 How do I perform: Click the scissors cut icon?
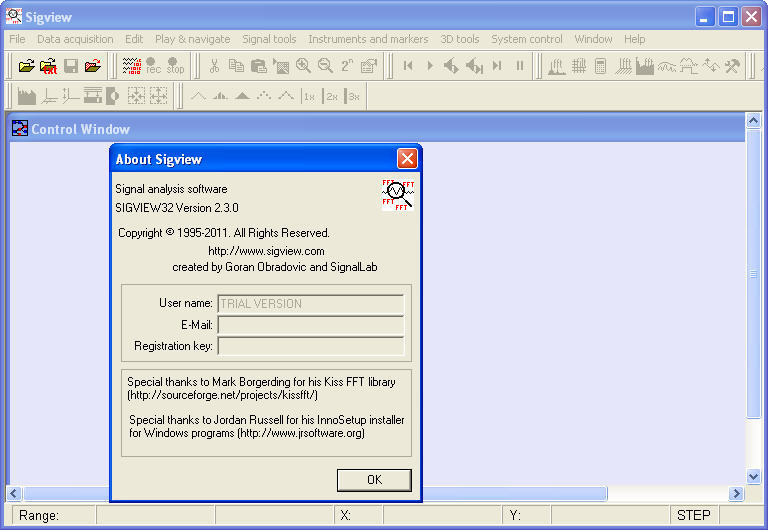(x=214, y=66)
